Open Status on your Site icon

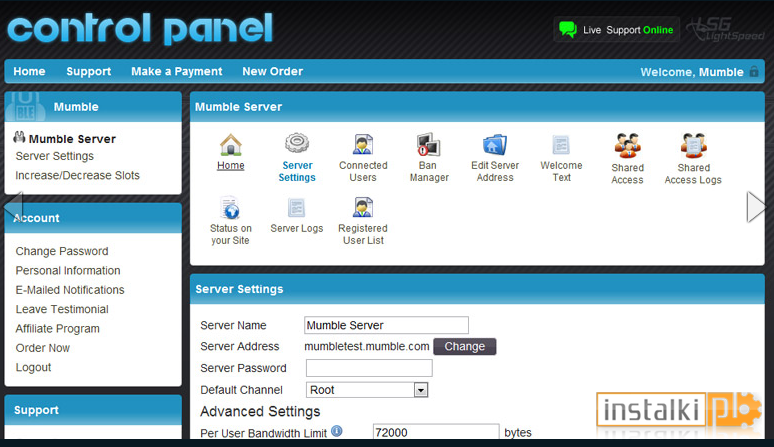(x=230, y=208)
